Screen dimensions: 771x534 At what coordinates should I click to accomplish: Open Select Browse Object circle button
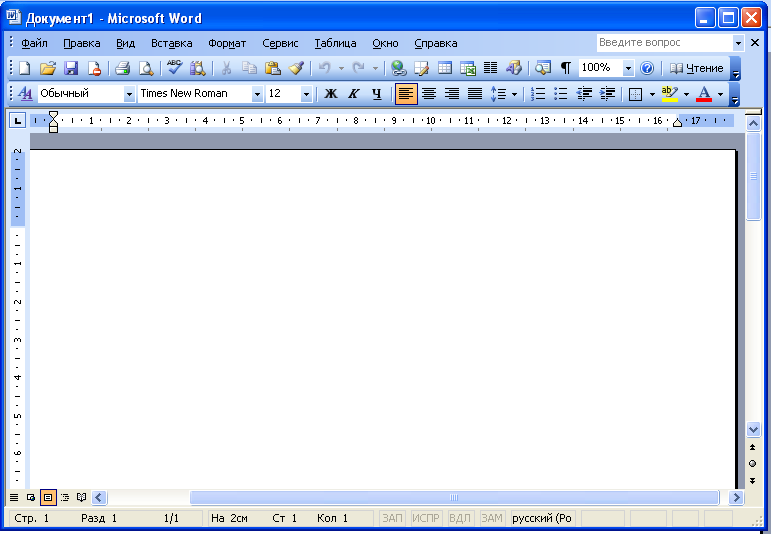pyautogui.click(x=752, y=464)
